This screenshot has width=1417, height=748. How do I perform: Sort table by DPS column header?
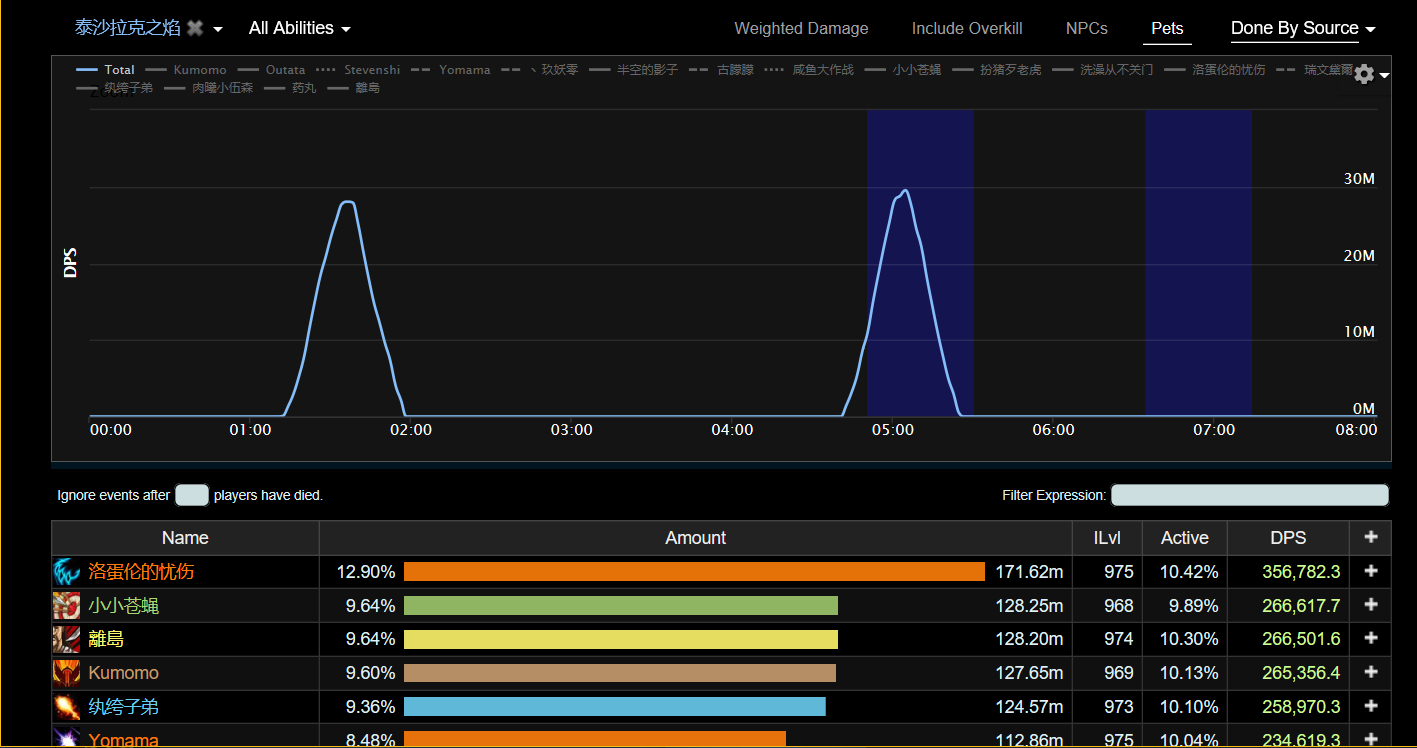(x=1288, y=537)
